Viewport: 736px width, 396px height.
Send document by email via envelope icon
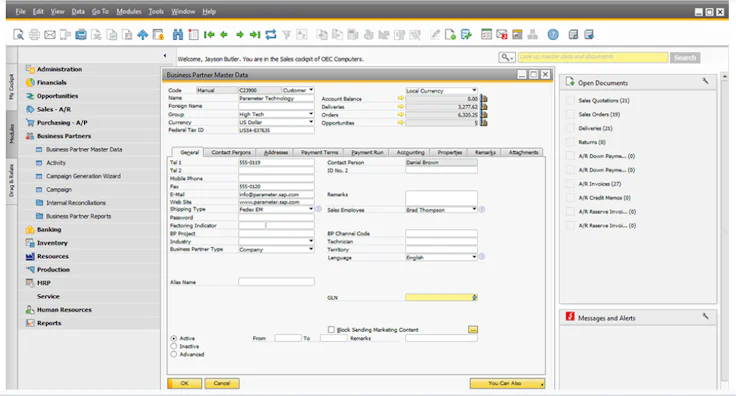tap(50, 34)
